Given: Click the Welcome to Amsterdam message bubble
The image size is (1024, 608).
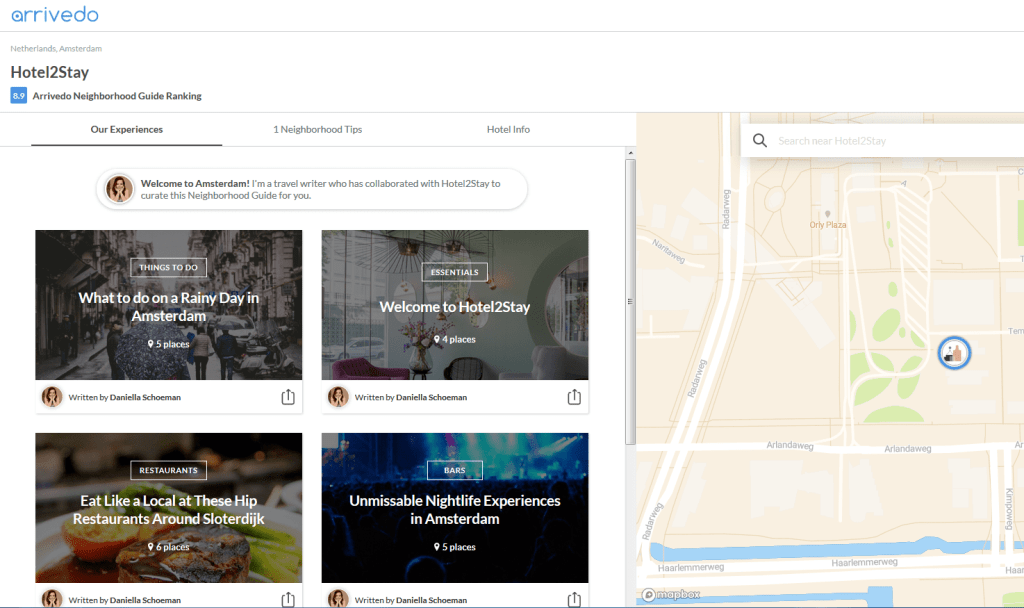Looking at the screenshot, I should pyautogui.click(x=312, y=189).
